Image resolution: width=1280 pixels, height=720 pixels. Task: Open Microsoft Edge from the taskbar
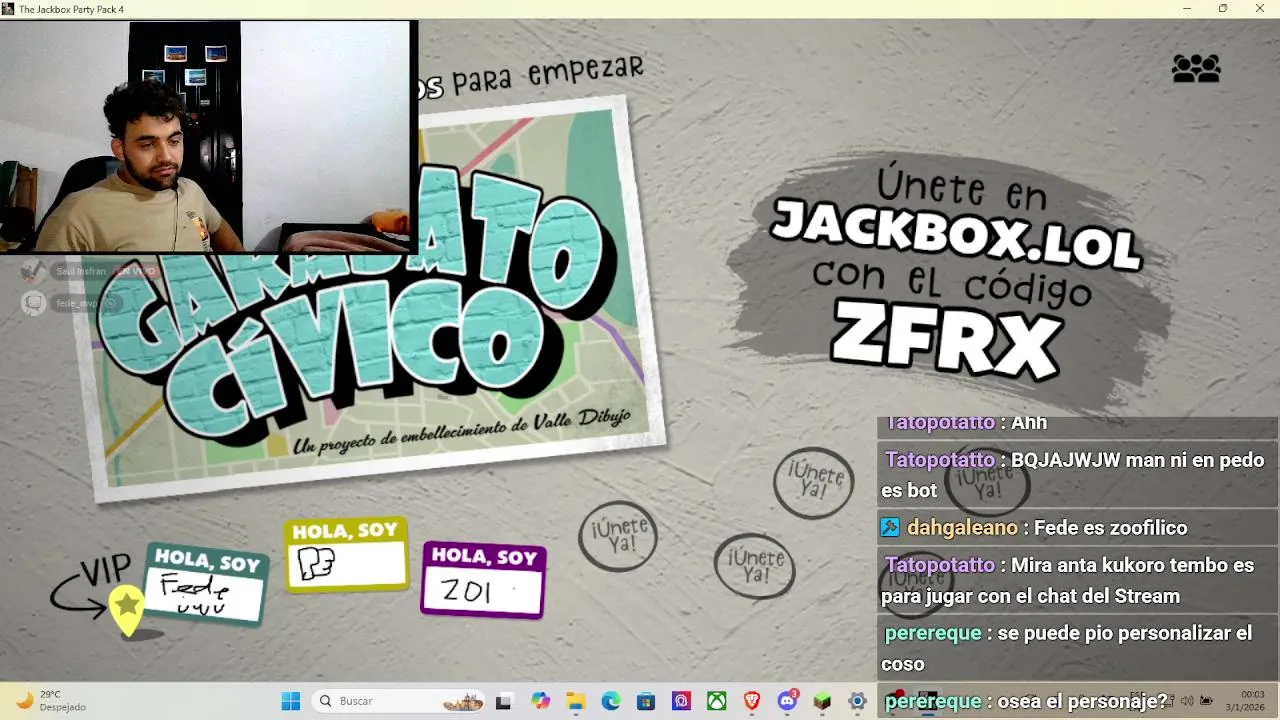click(x=611, y=701)
